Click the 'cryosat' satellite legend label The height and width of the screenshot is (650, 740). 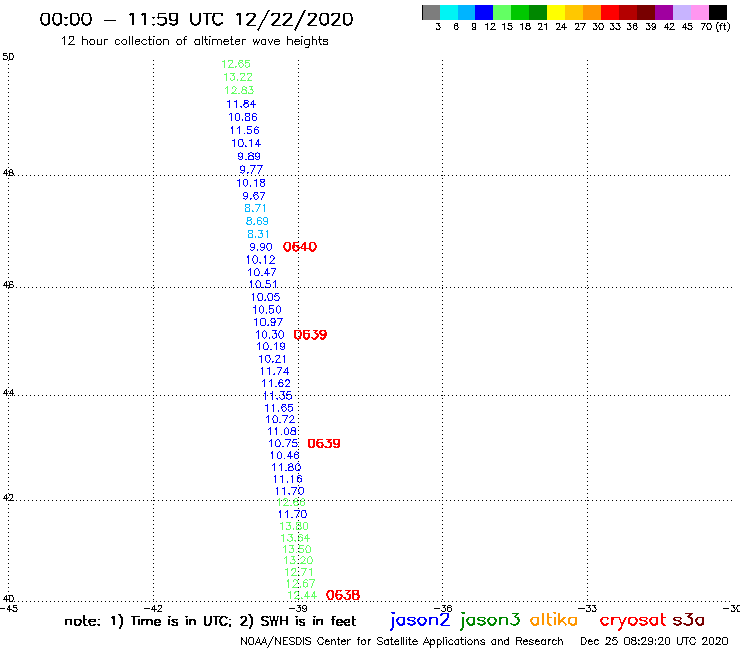tap(632, 620)
